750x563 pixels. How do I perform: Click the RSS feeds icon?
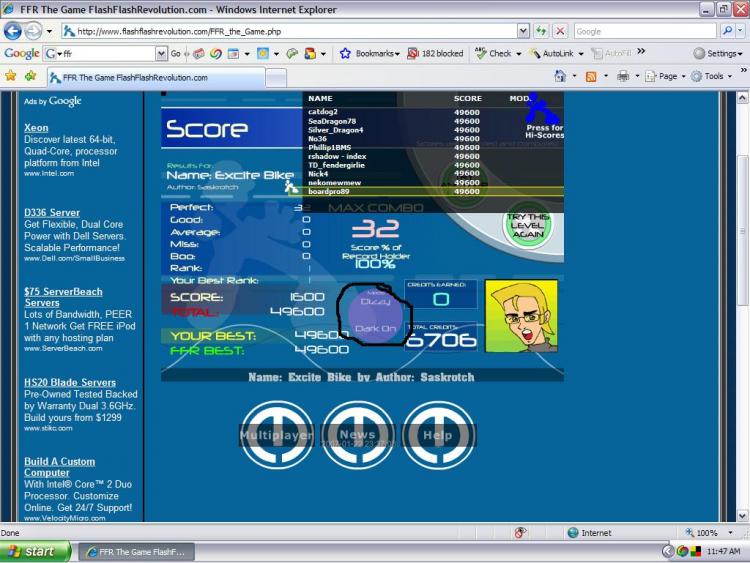tap(591, 77)
